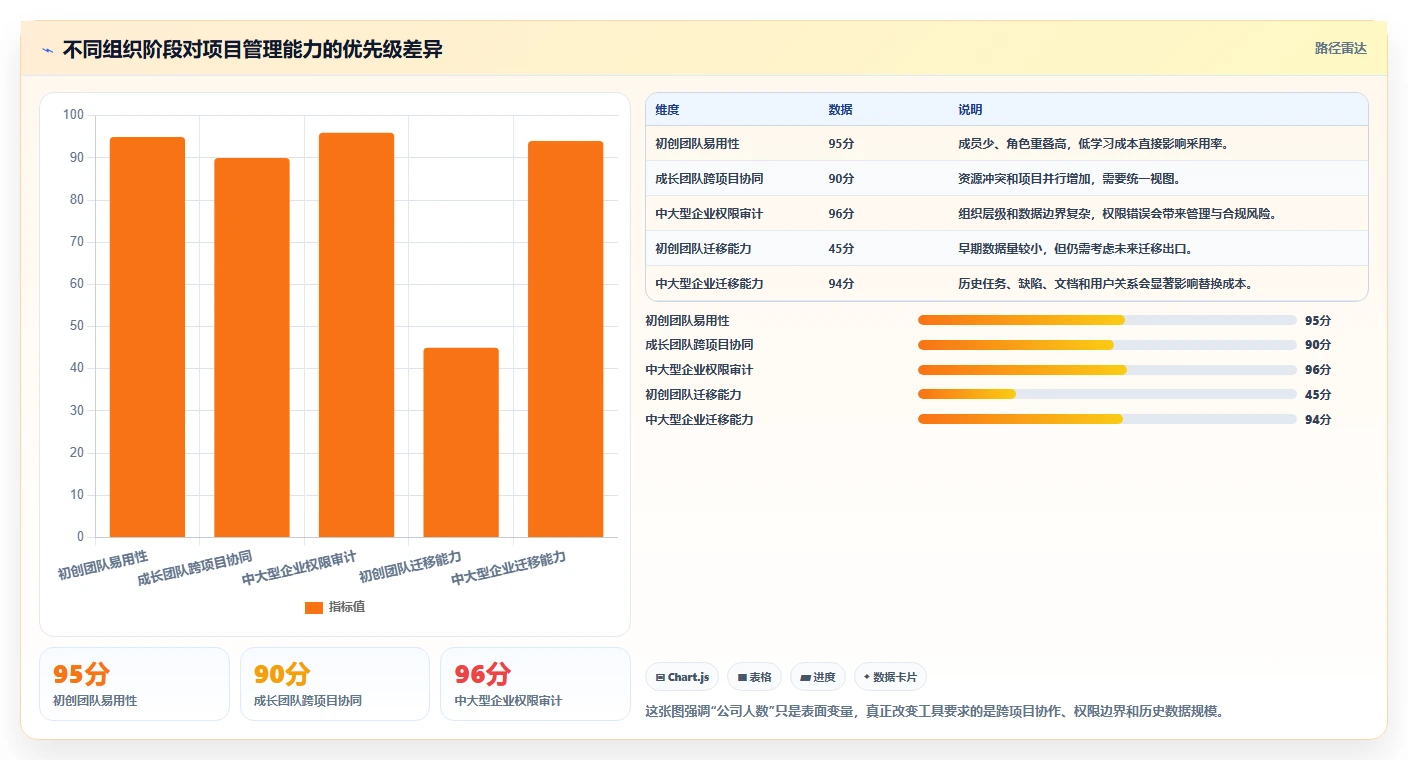Click the 初创团队易用性 chart bar
Screen dimensions: 1408x760
point(147,337)
